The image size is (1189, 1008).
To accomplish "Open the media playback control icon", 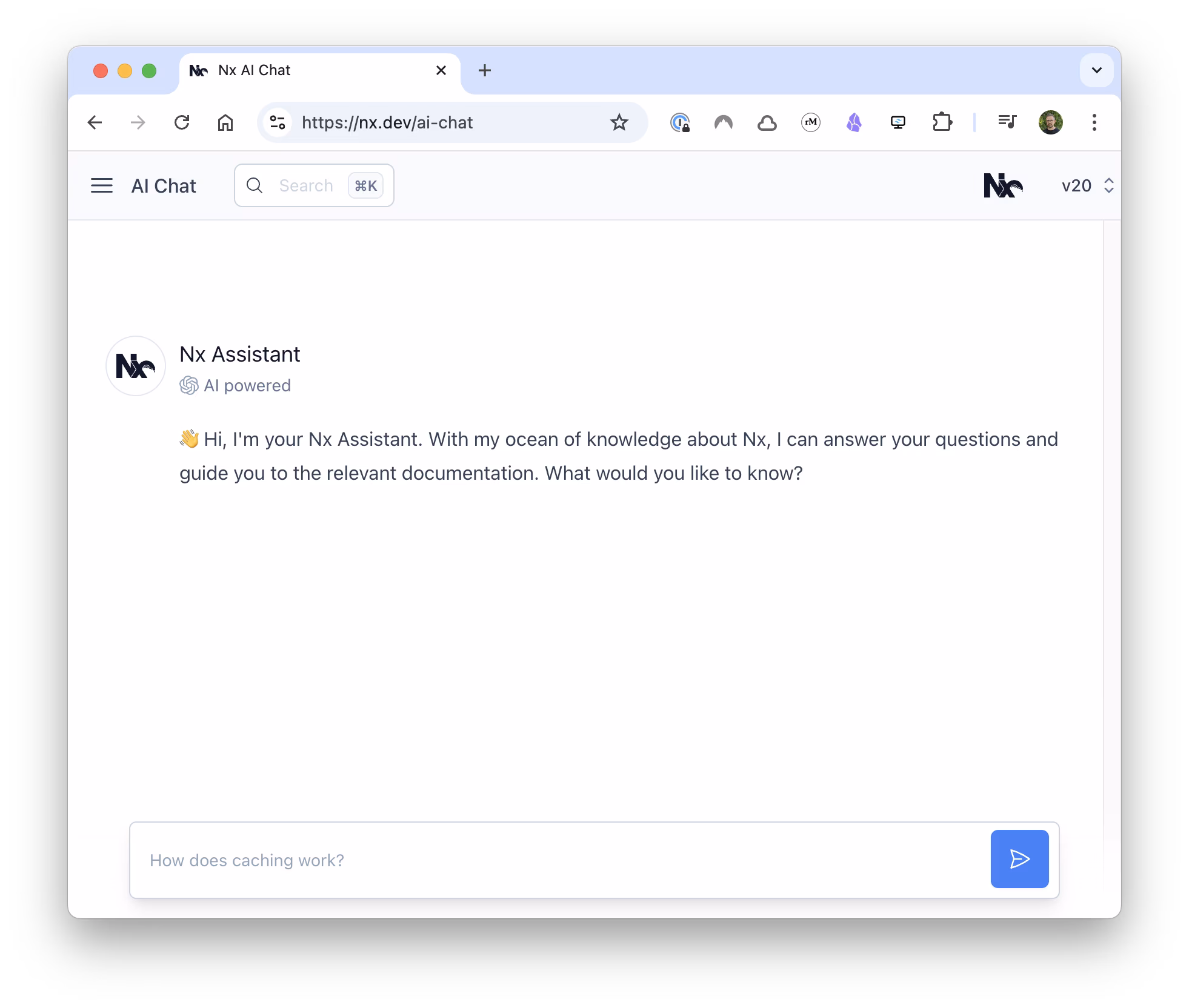I will pyautogui.click(x=1007, y=122).
